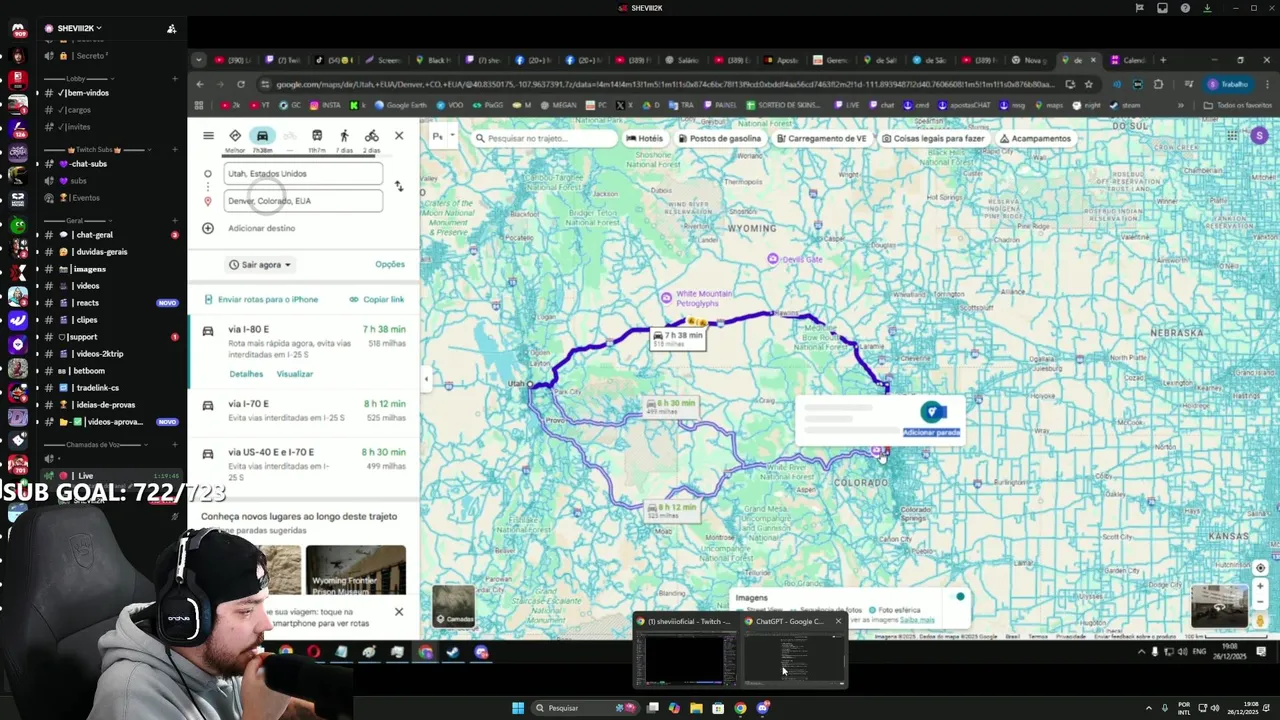1280x720 pixels.
Task: Click the Devils Gate map marker
Action: coord(773,259)
